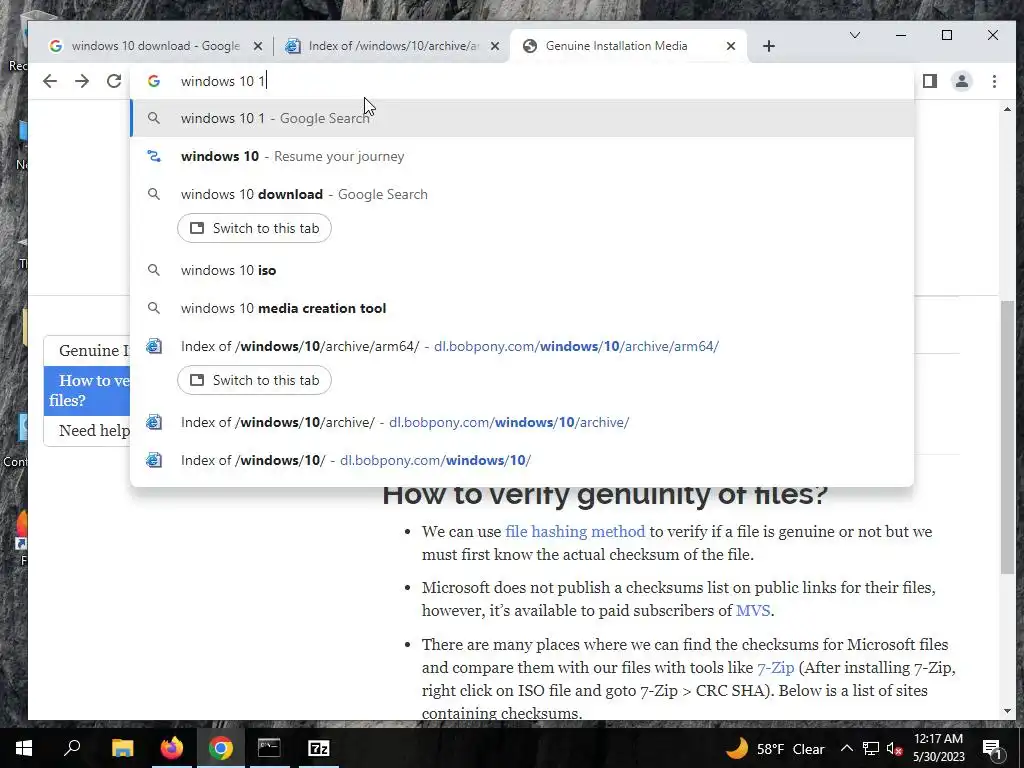Open Chrome three-dot menu

pyautogui.click(x=994, y=81)
